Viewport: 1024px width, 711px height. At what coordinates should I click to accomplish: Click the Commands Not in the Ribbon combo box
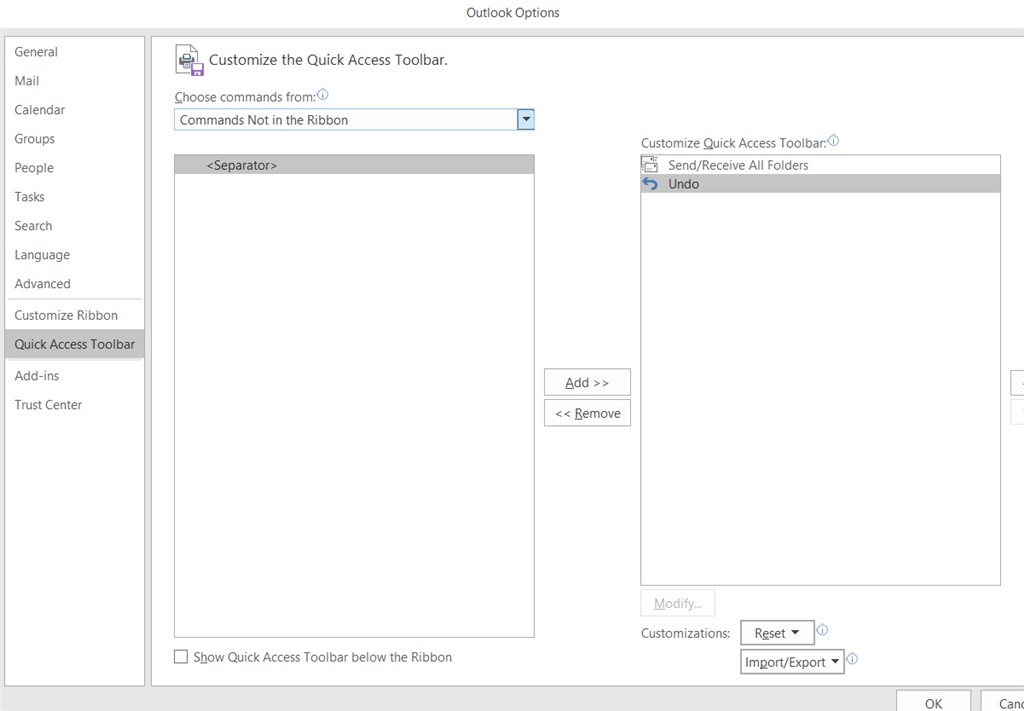354,119
